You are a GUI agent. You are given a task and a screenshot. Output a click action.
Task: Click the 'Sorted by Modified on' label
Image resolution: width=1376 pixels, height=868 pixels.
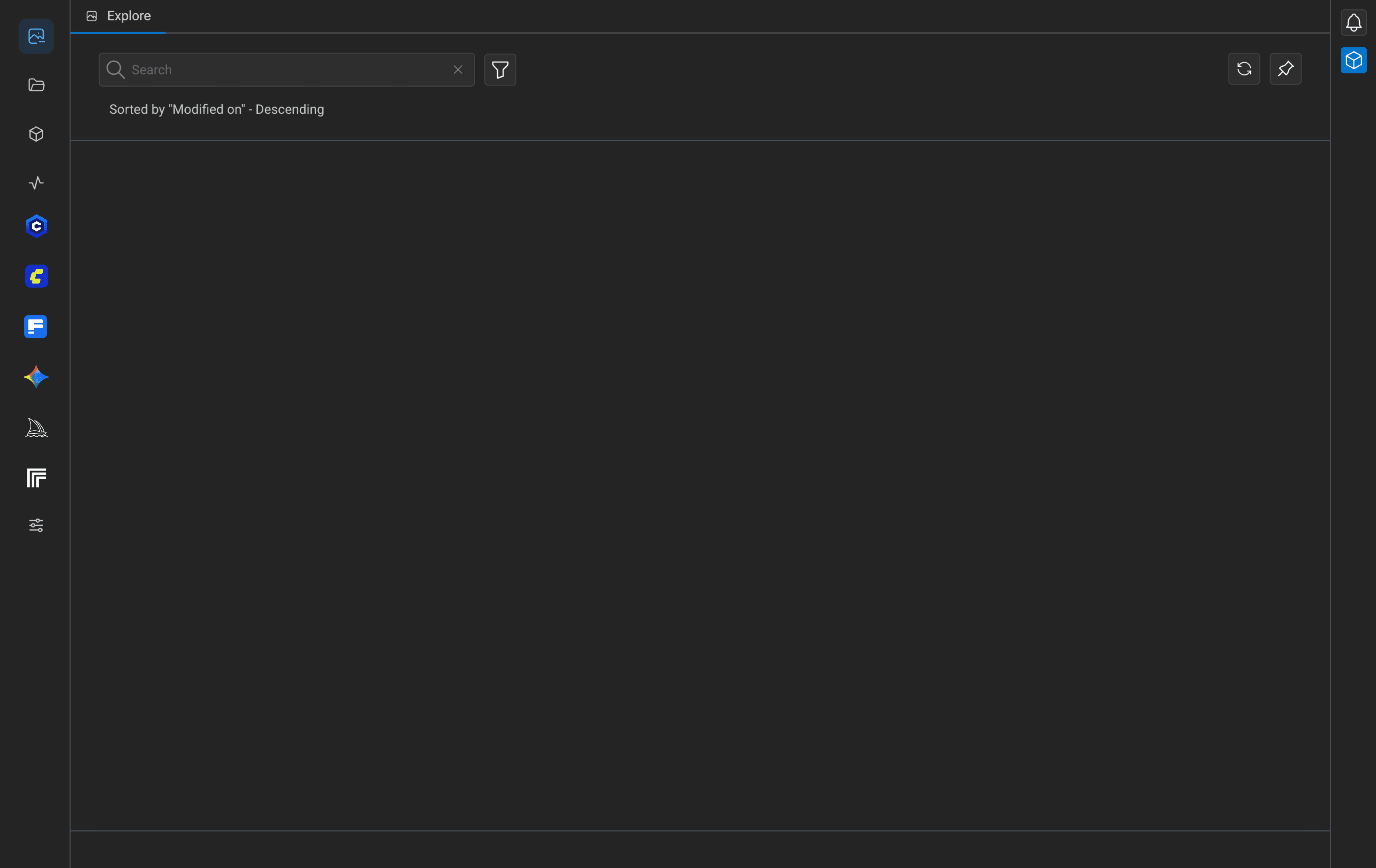pos(217,110)
